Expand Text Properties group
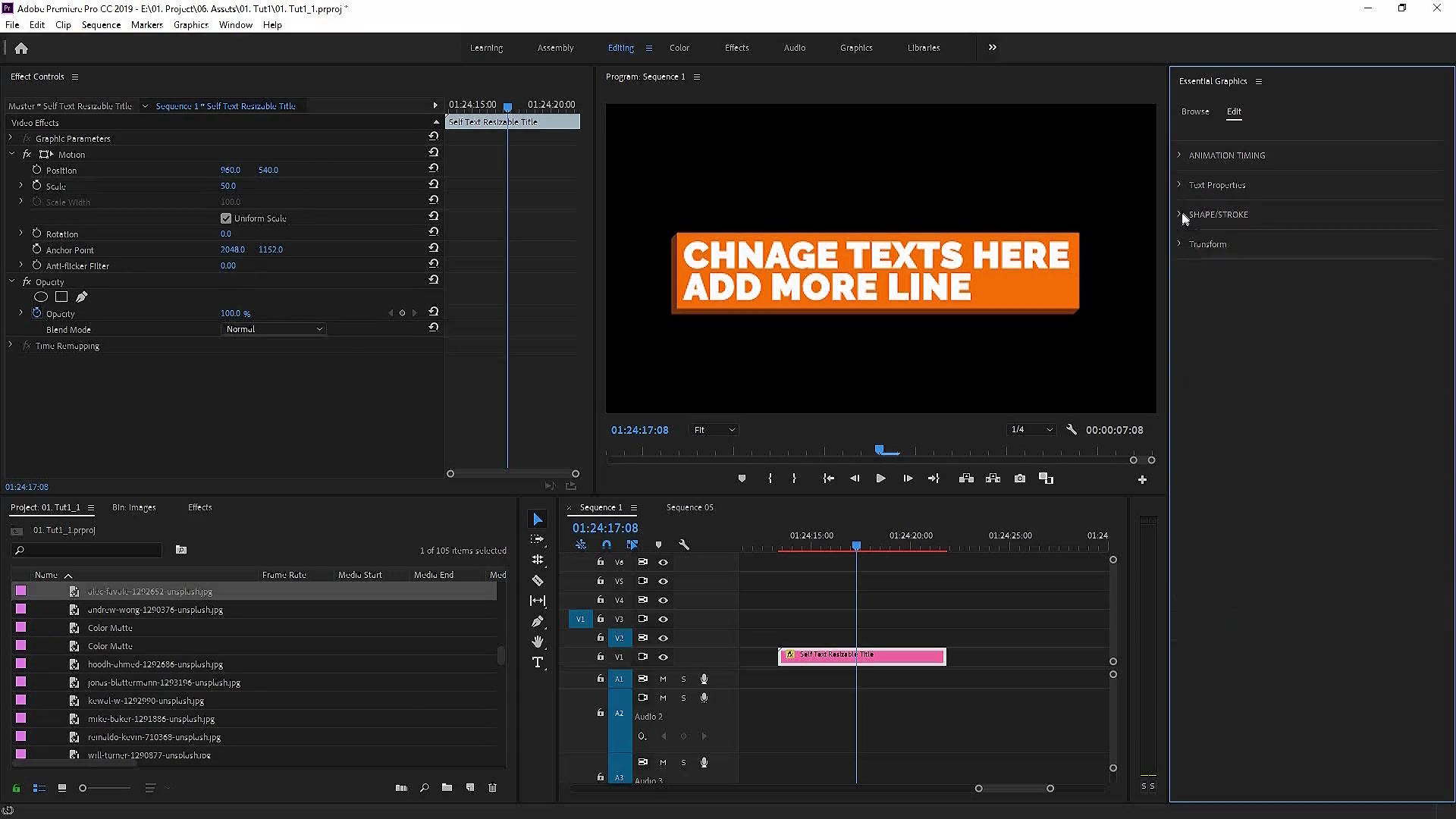This screenshot has width=1456, height=819. (1179, 184)
